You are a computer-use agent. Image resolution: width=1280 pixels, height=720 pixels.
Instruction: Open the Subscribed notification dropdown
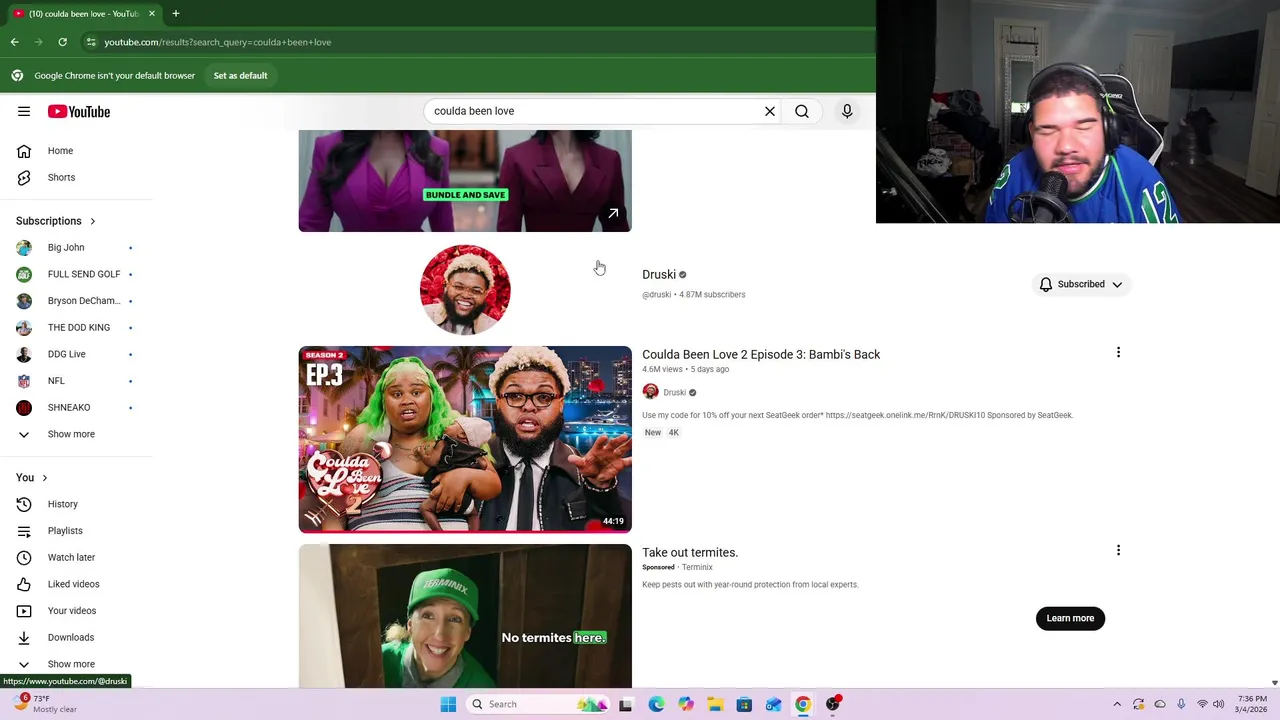tap(1081, 284)
